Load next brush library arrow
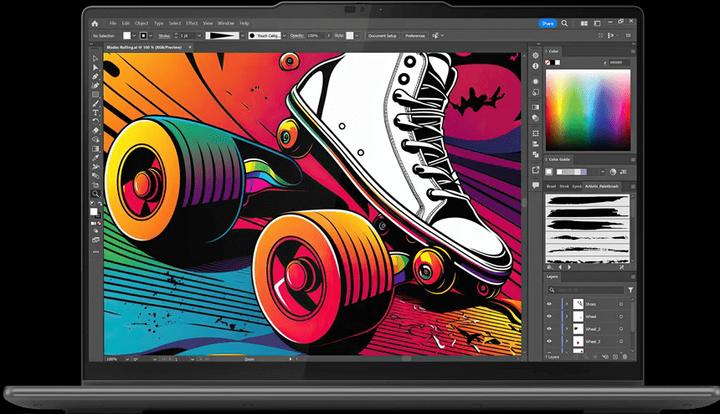 tap(569, 267)
